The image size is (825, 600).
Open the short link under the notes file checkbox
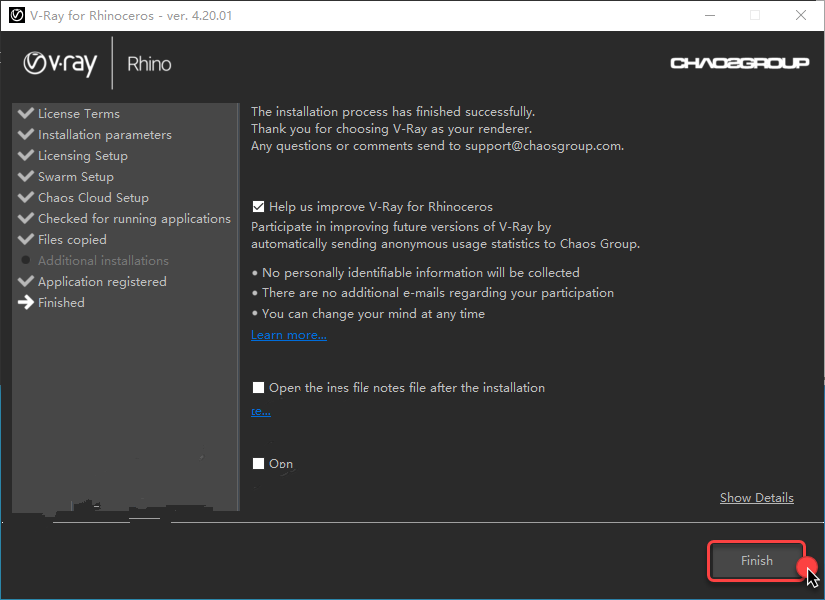261,411
